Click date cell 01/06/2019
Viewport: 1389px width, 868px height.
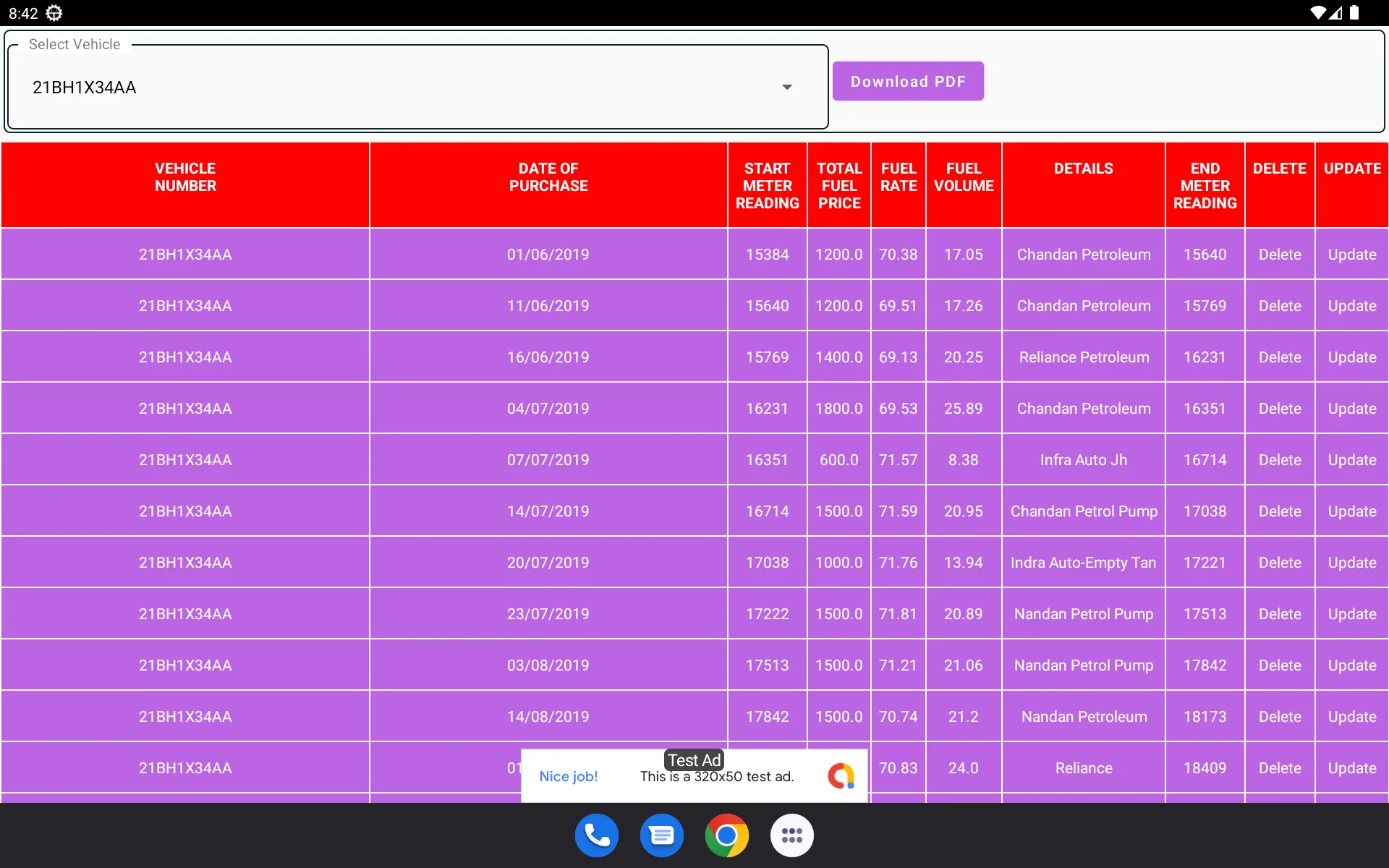pyautogui.click(x=548, y=255)
